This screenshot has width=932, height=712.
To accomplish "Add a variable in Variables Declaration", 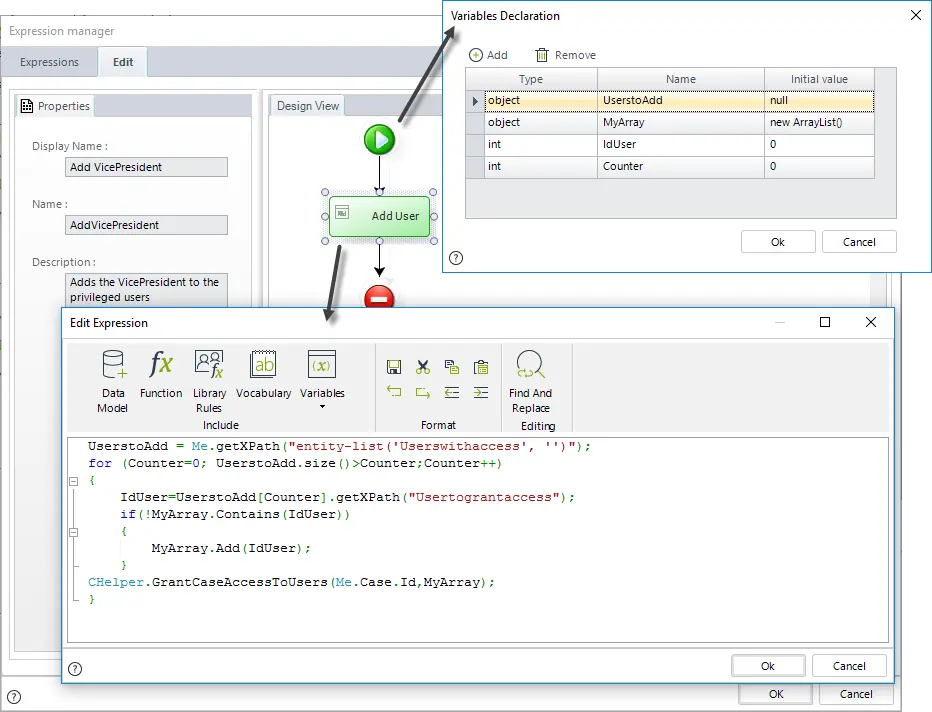I will [488, 55].
